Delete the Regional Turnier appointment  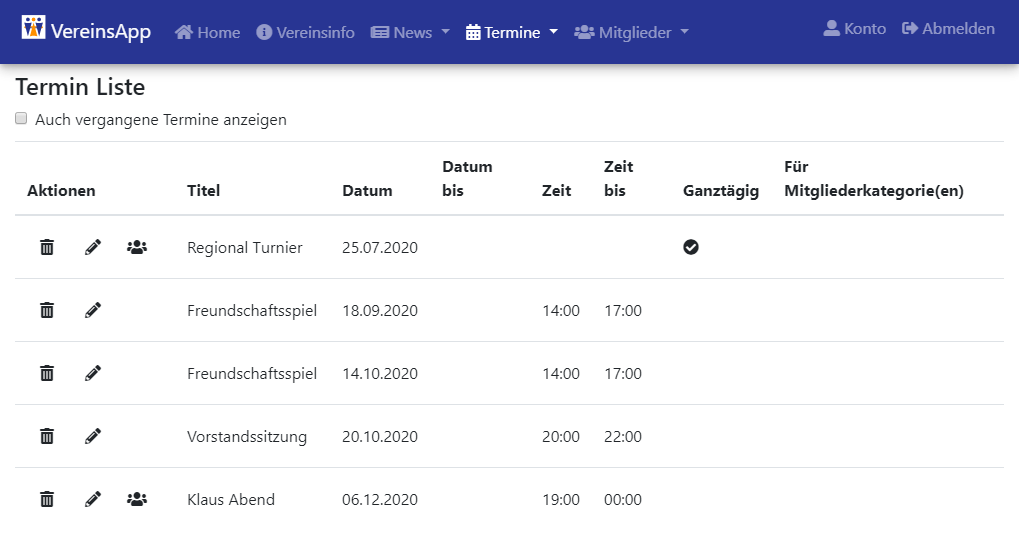(x=47, y=247)
